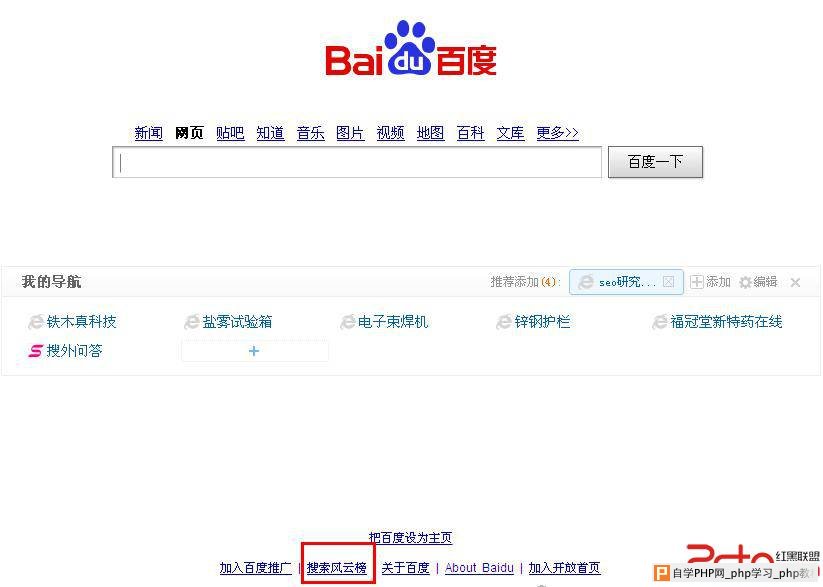
Task: Add a new navigation tile with plus
Action: (255, 351)
